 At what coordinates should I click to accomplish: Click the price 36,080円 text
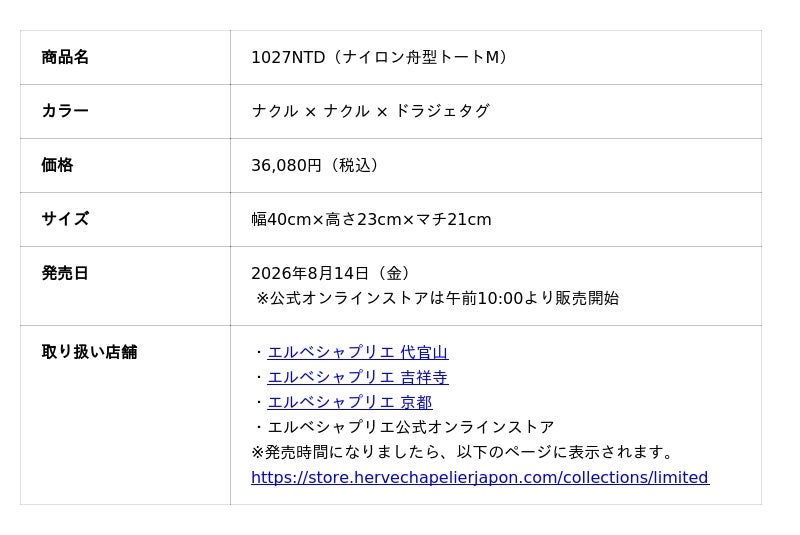click(286, 165)
